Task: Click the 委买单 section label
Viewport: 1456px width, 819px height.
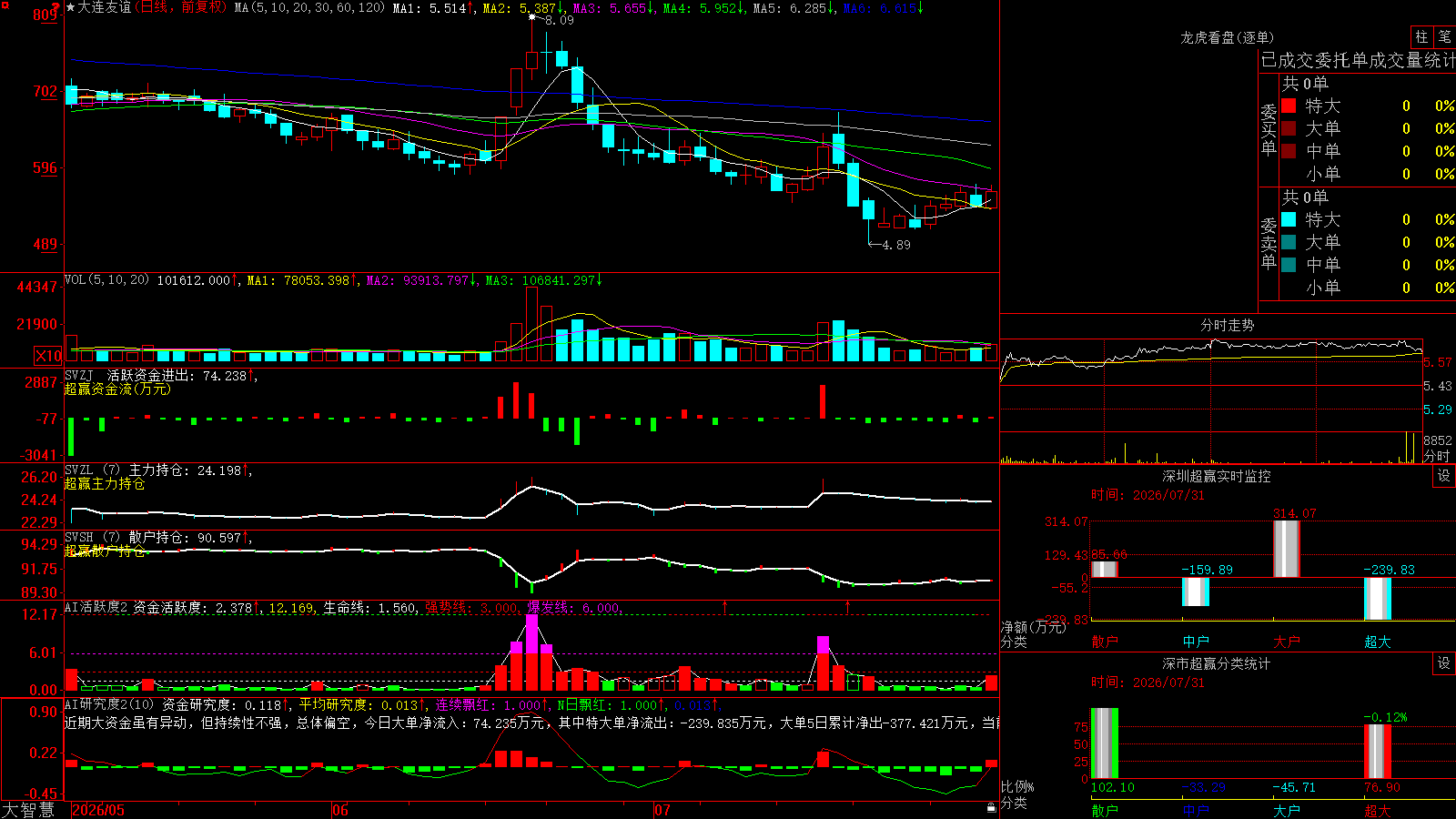Action: point(1269,129)
